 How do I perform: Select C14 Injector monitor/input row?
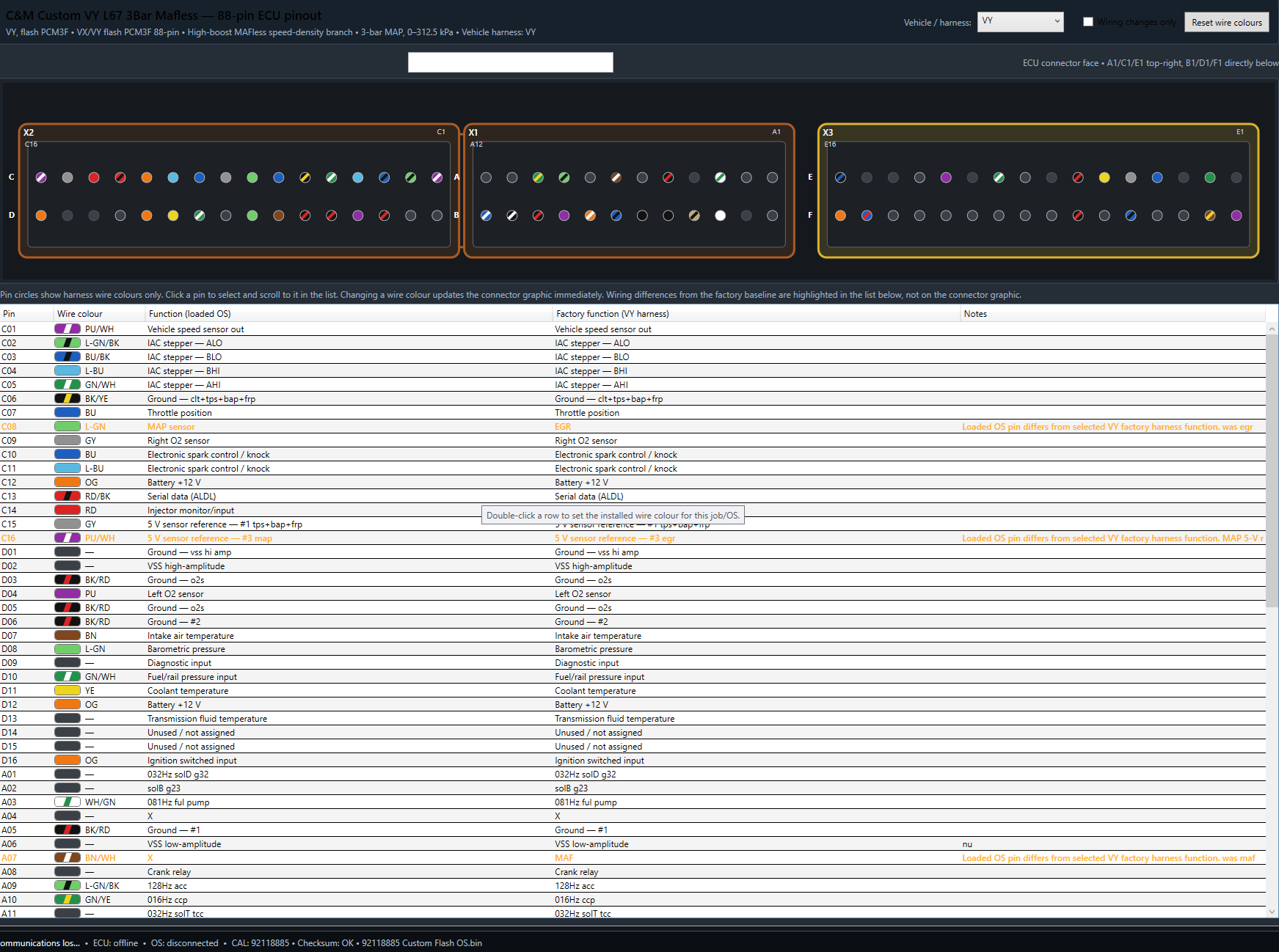633,510
